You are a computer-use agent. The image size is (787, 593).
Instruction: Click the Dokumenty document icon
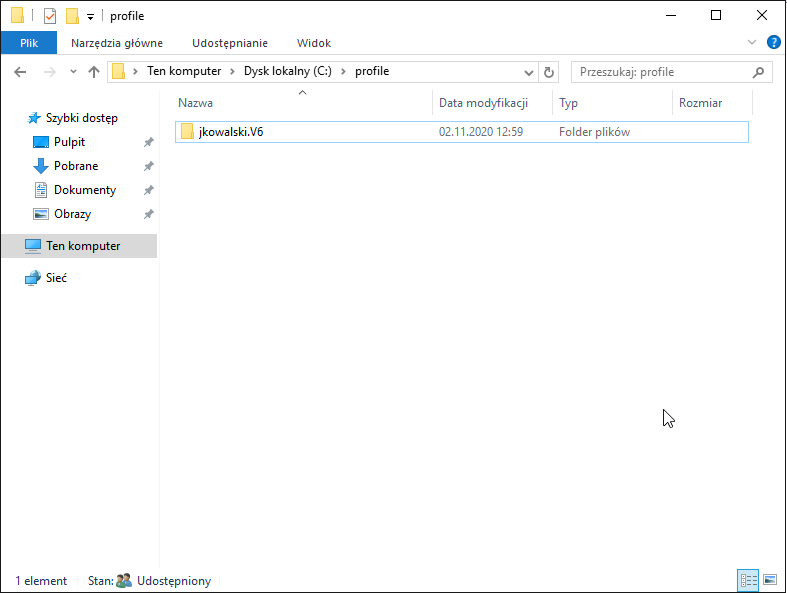pos(41,190)
